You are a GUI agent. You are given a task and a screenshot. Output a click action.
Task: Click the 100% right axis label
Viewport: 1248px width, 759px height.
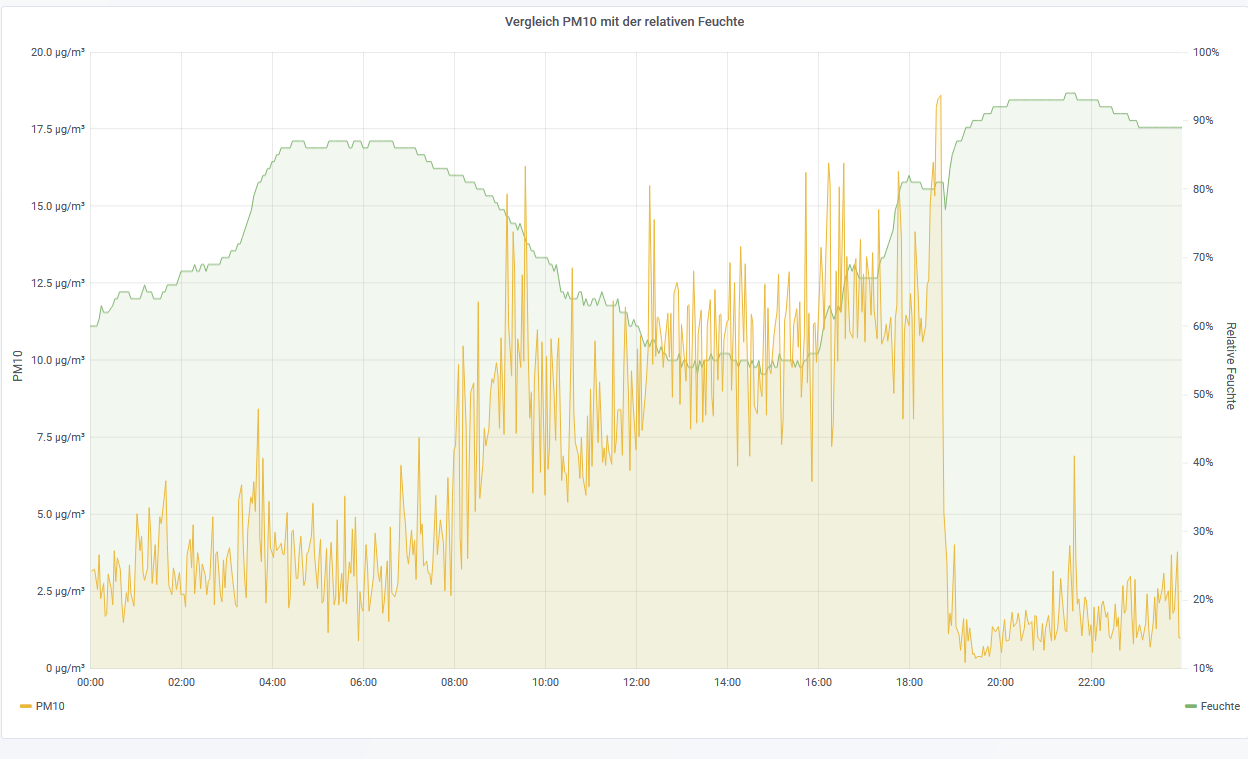(1206, 52)
